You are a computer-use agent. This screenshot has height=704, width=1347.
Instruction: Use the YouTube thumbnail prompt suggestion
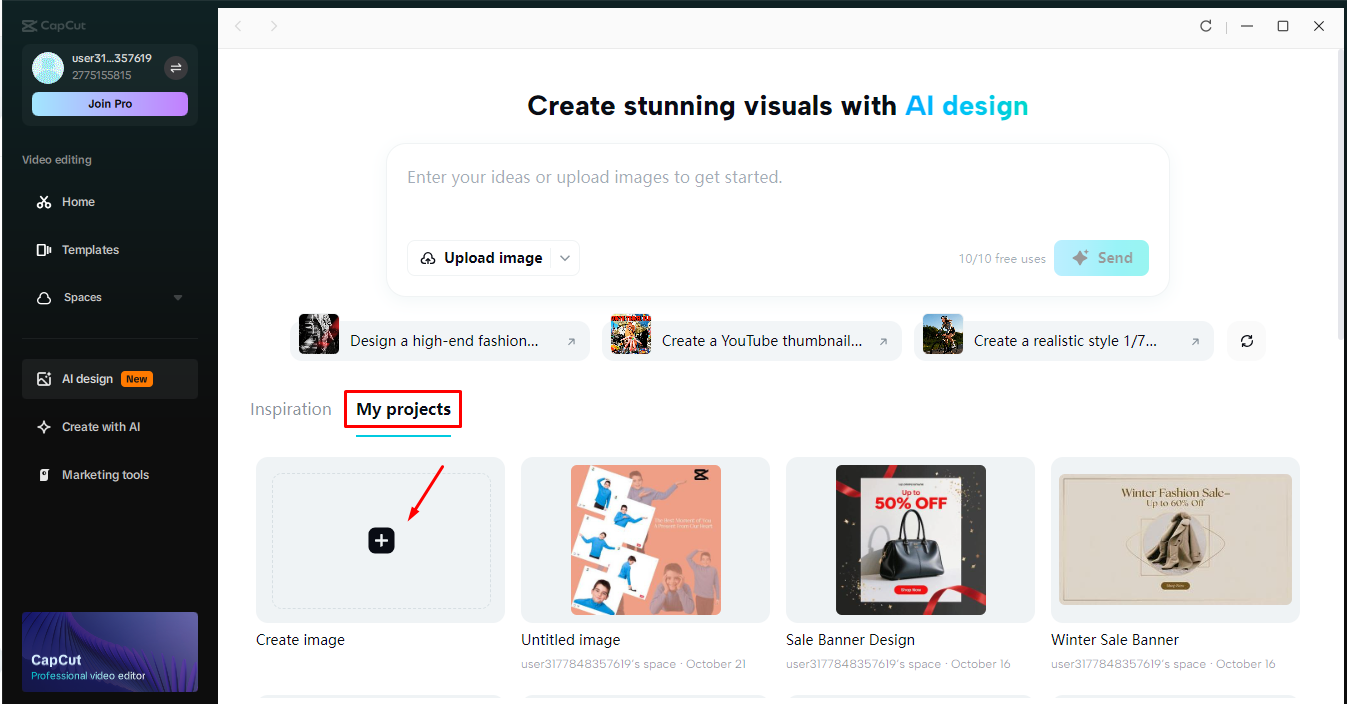pos(751,341)
